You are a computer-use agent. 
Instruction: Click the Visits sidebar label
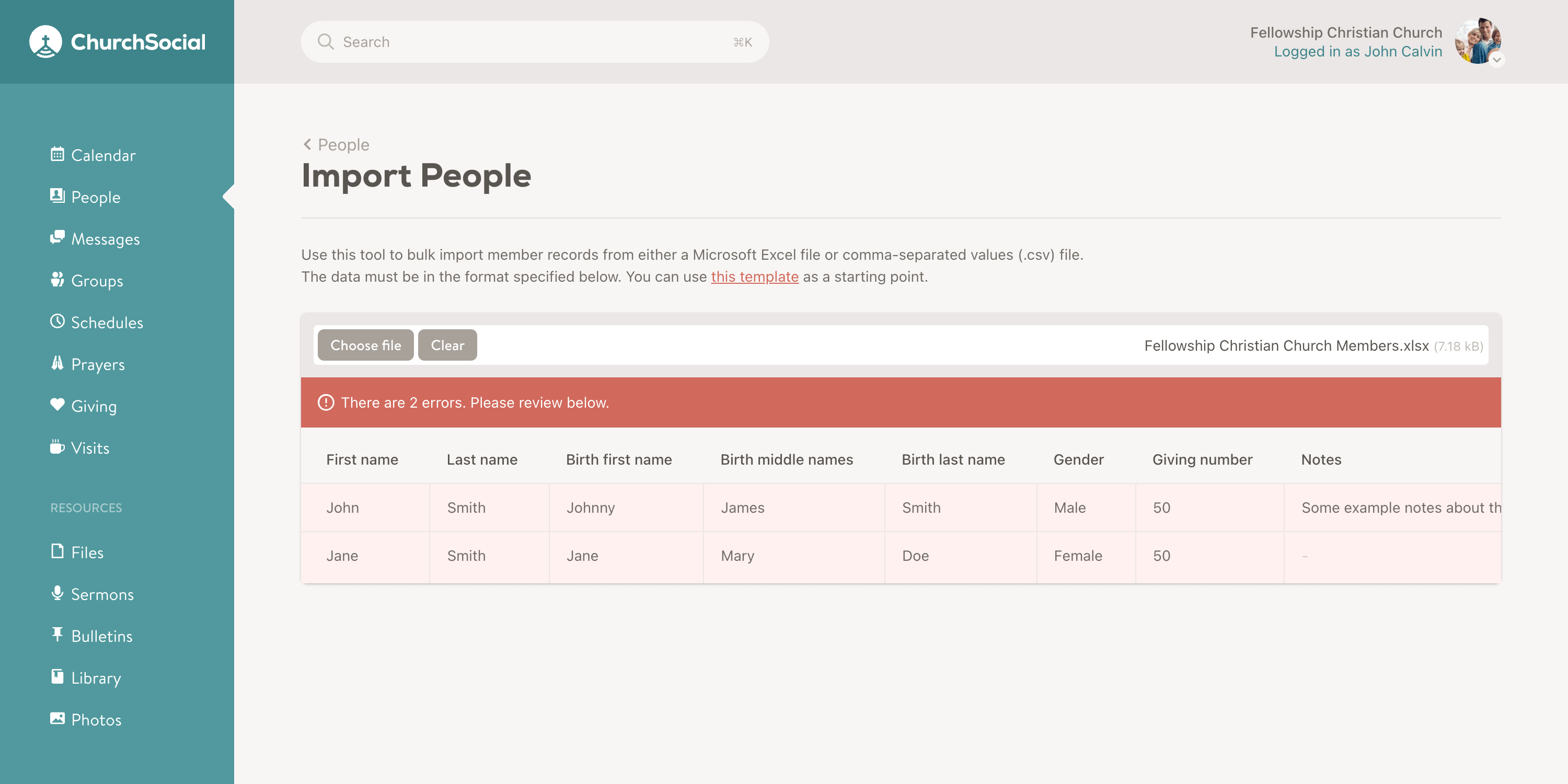(x=90, y=448)
